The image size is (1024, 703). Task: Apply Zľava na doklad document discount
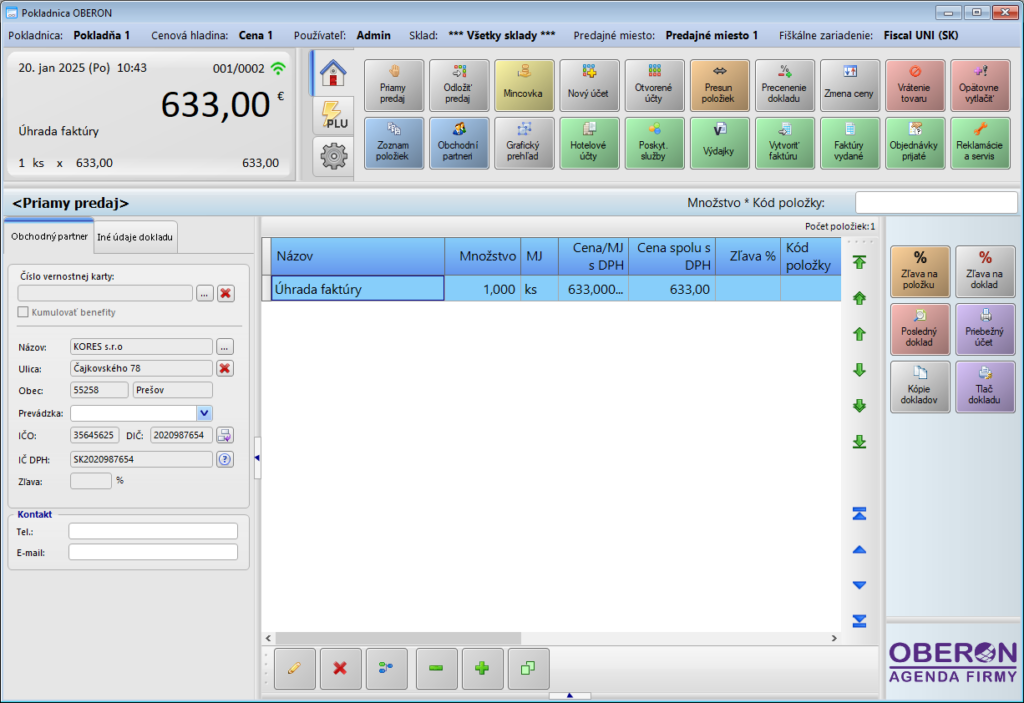point(985,271)
